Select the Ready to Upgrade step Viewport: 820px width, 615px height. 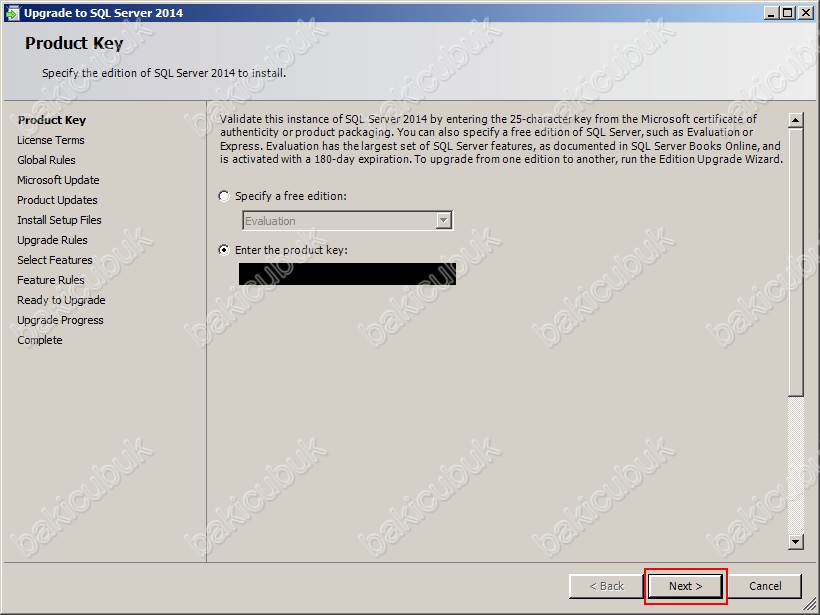(x=61, y=300)
